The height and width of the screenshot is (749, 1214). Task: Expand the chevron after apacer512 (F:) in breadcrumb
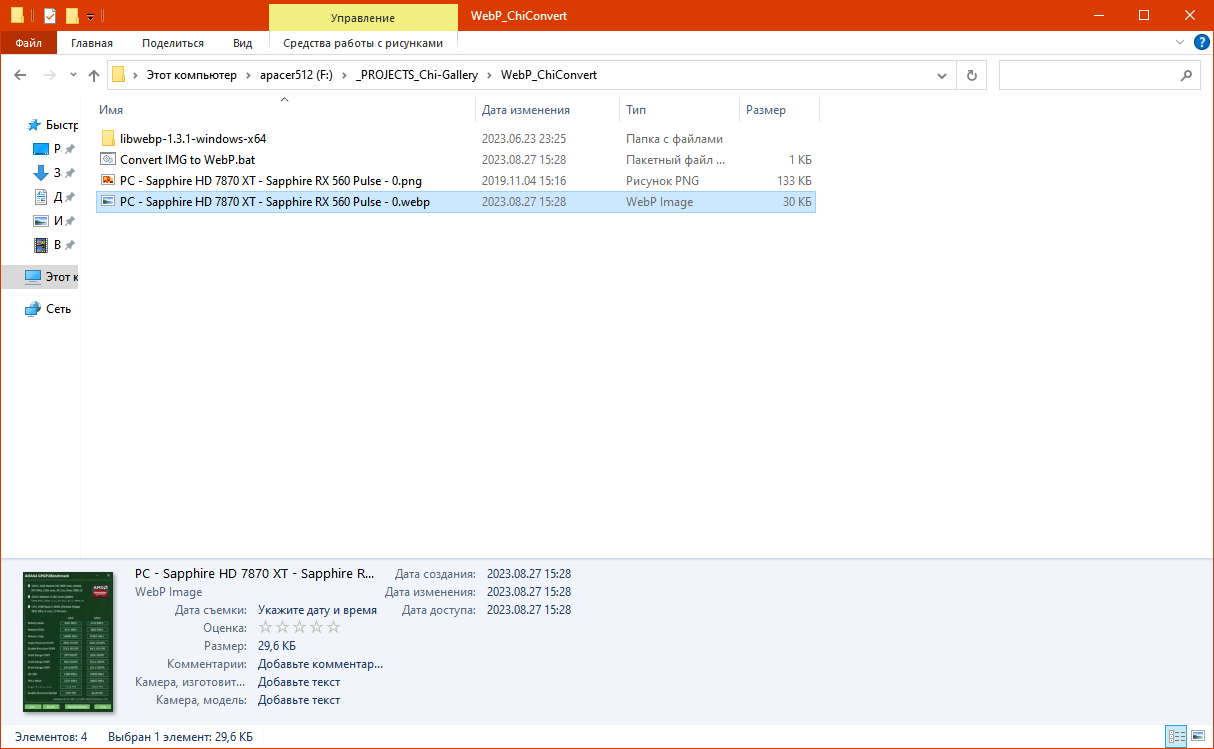click(344, 75)
